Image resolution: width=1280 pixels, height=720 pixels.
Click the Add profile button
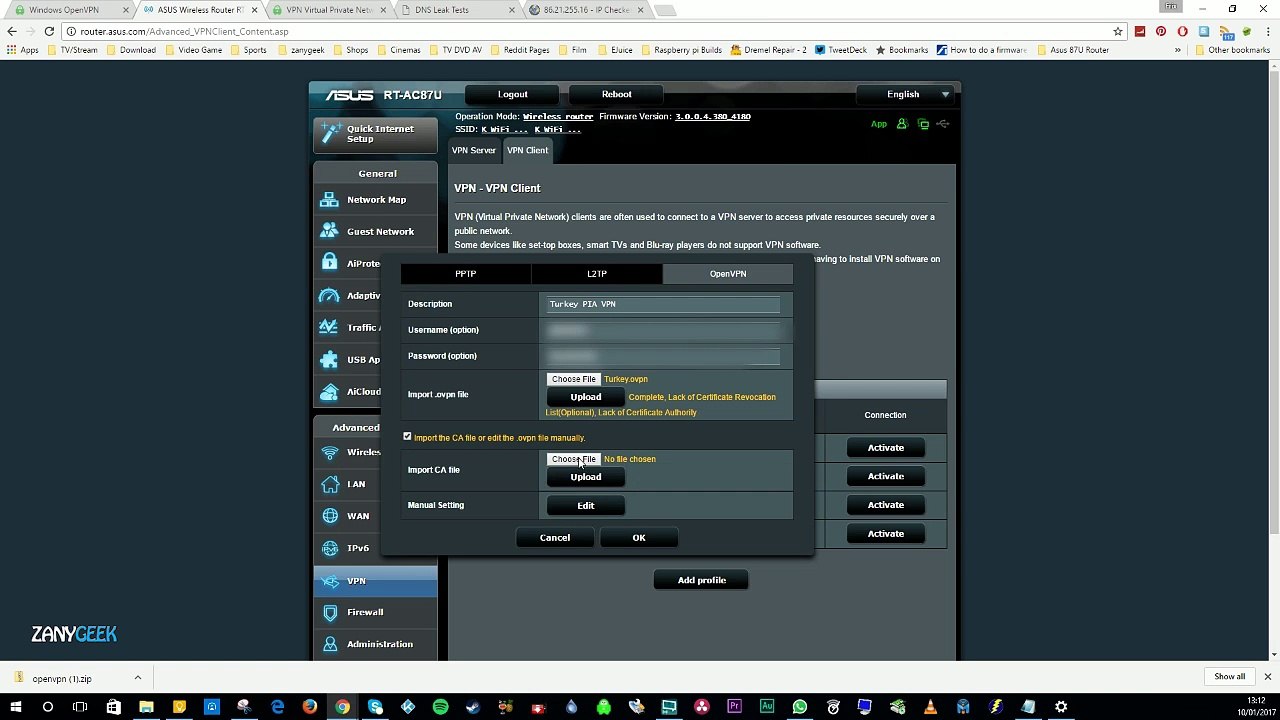(701, 580)
